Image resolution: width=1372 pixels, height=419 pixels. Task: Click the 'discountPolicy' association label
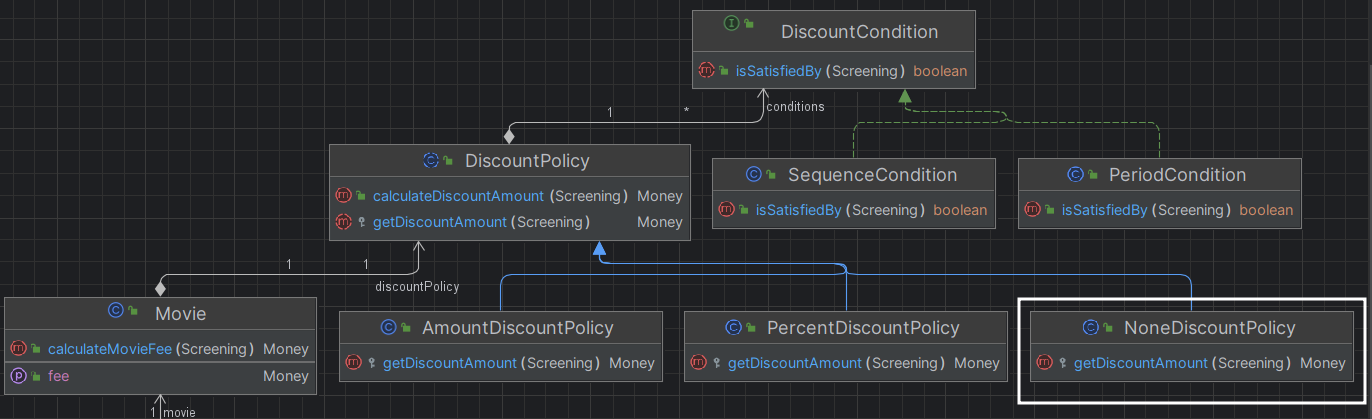tap(417, 286)
